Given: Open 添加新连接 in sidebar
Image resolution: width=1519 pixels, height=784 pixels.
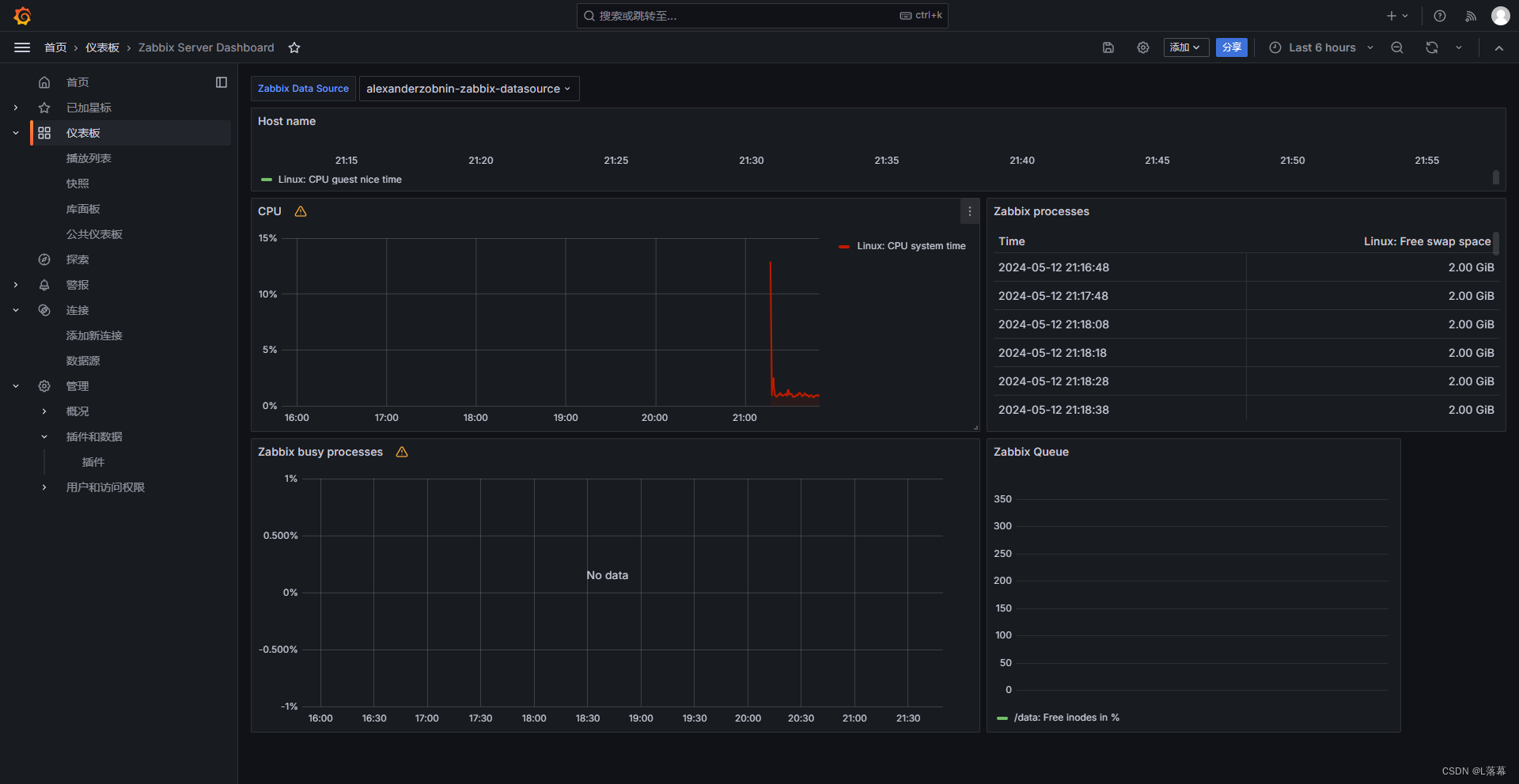Looking at the screenshot, I should 94,335.
